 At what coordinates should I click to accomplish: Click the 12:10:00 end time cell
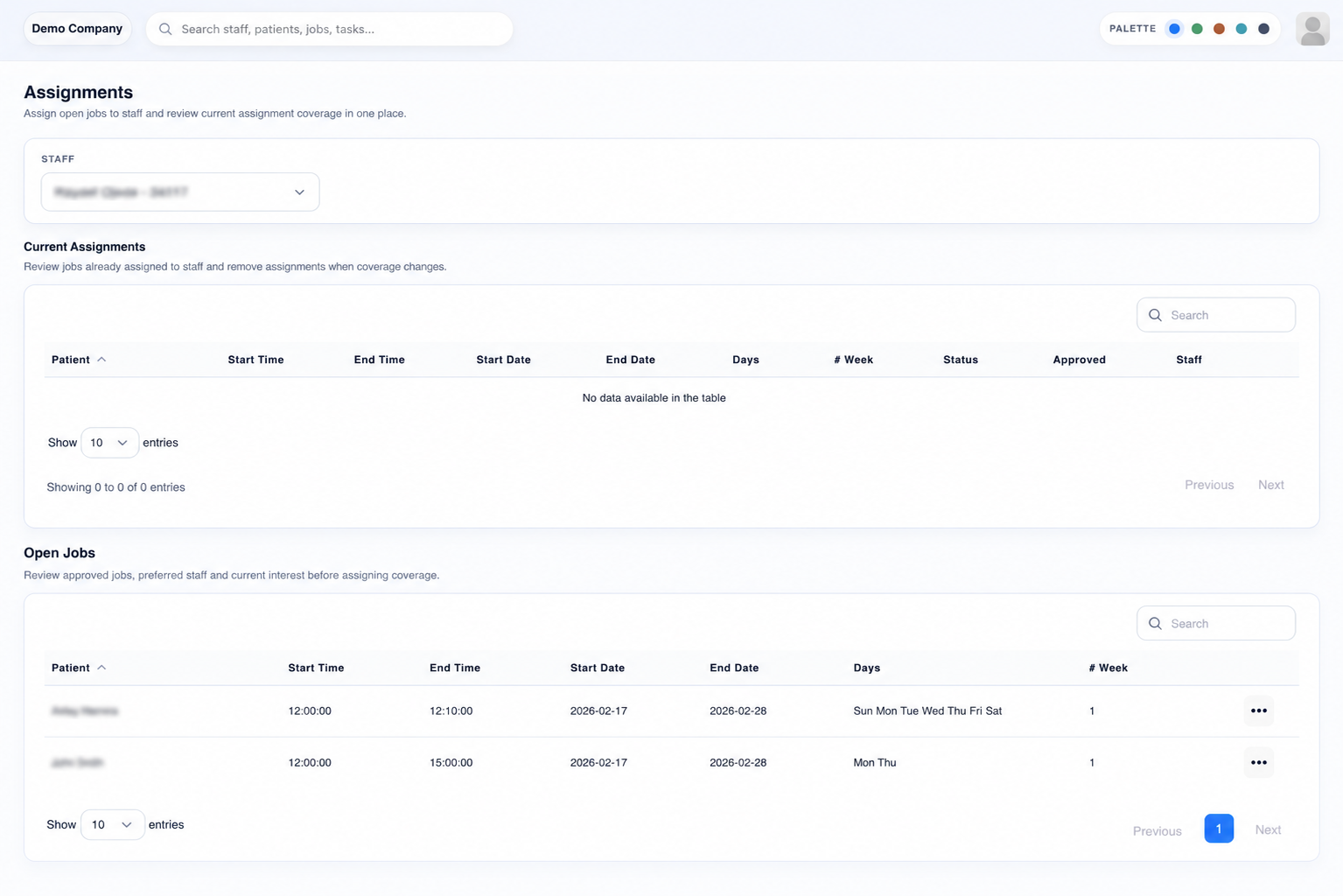pos(451,710)
